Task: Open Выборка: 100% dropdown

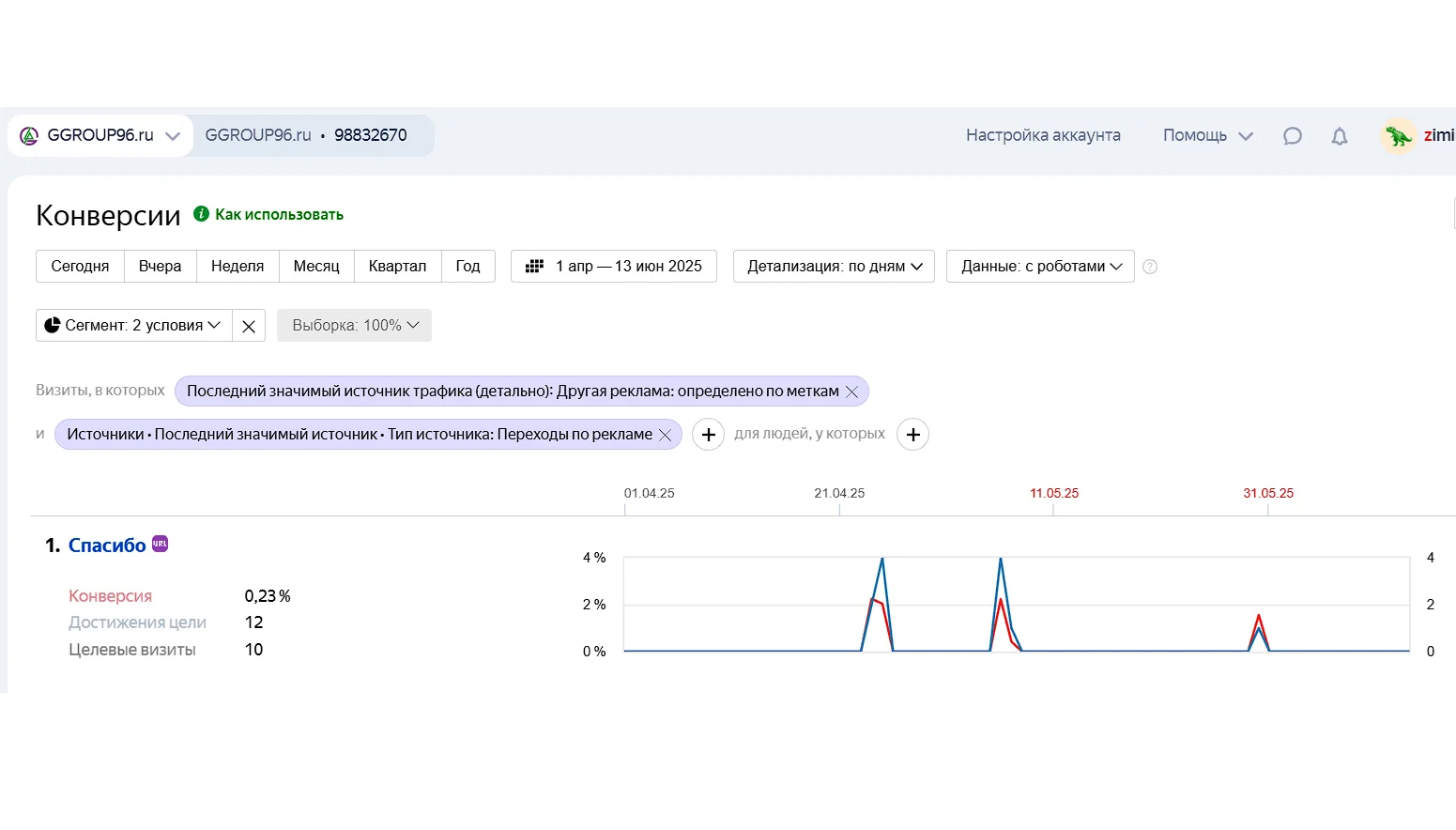Action: point(354,325)
